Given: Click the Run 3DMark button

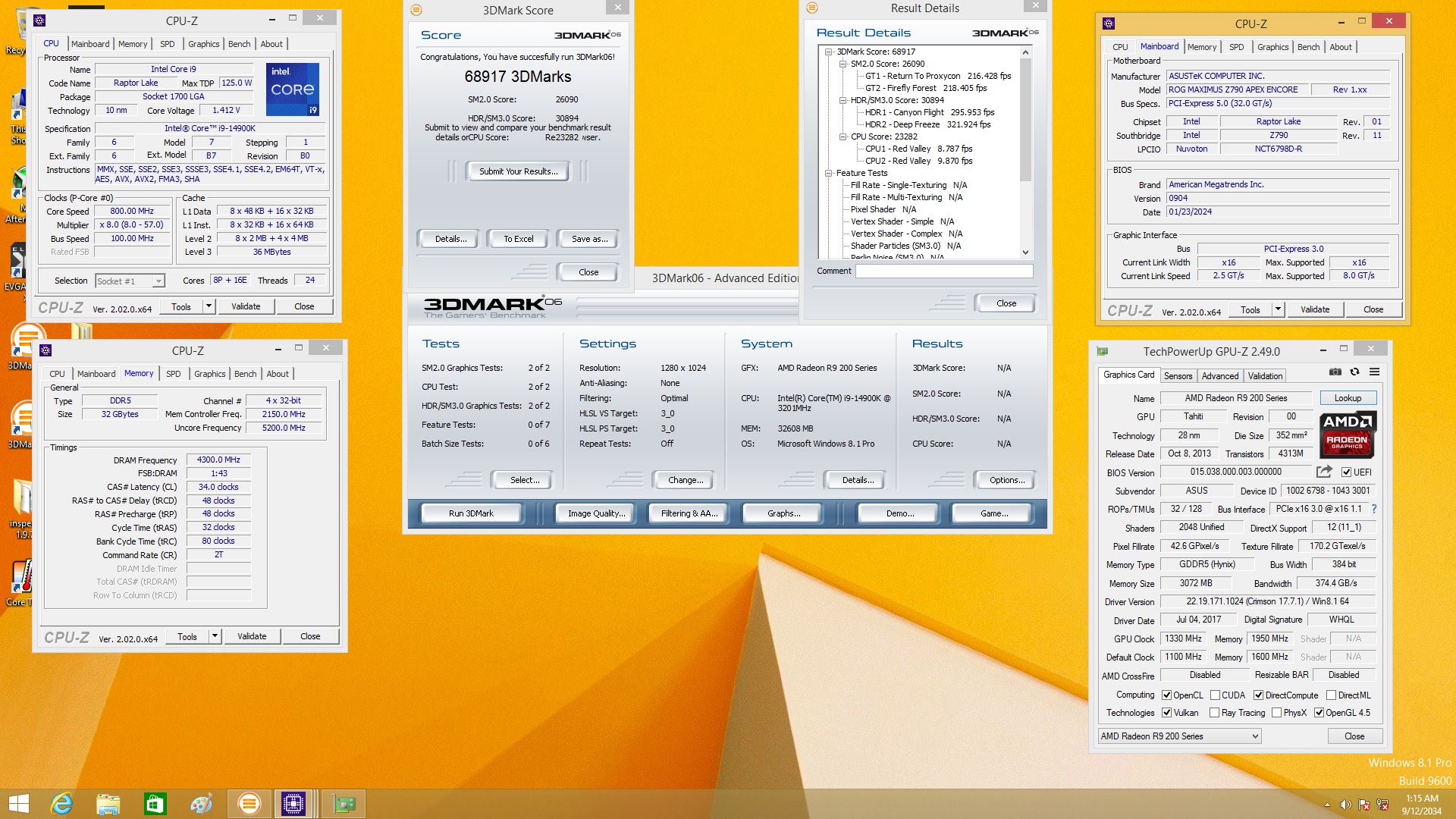Looking at the screenshot, I should [471, 513].
